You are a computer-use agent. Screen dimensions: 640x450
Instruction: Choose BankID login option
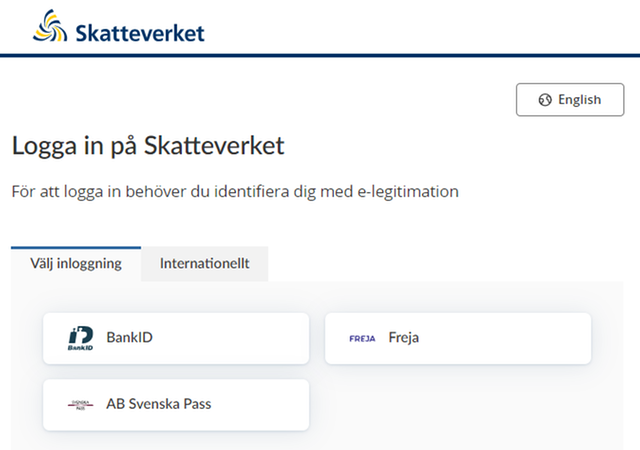(176, 338)
